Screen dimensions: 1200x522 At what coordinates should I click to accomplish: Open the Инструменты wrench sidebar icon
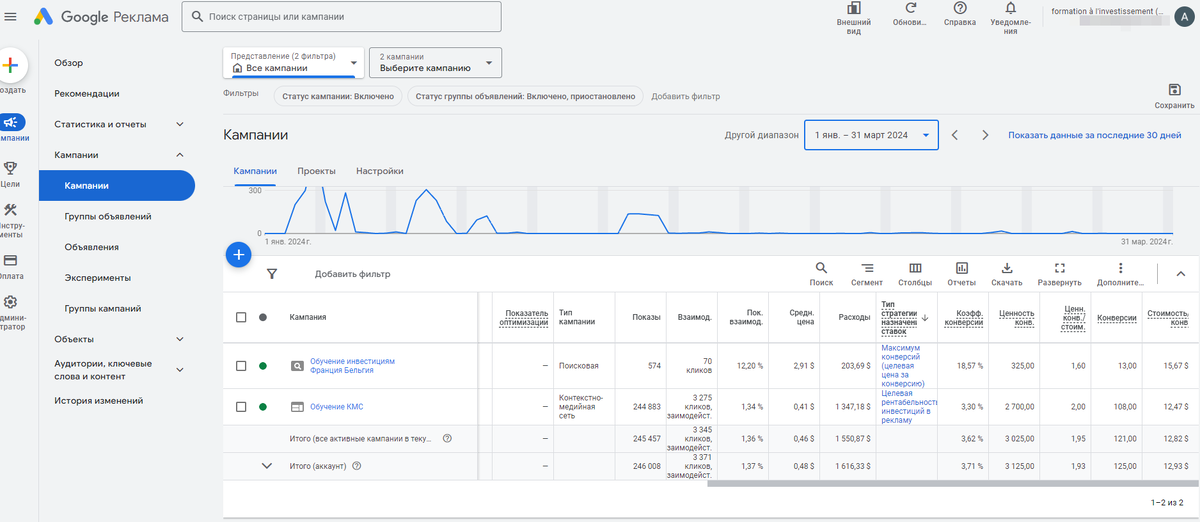pyautogui.click(x=10, y=210)
